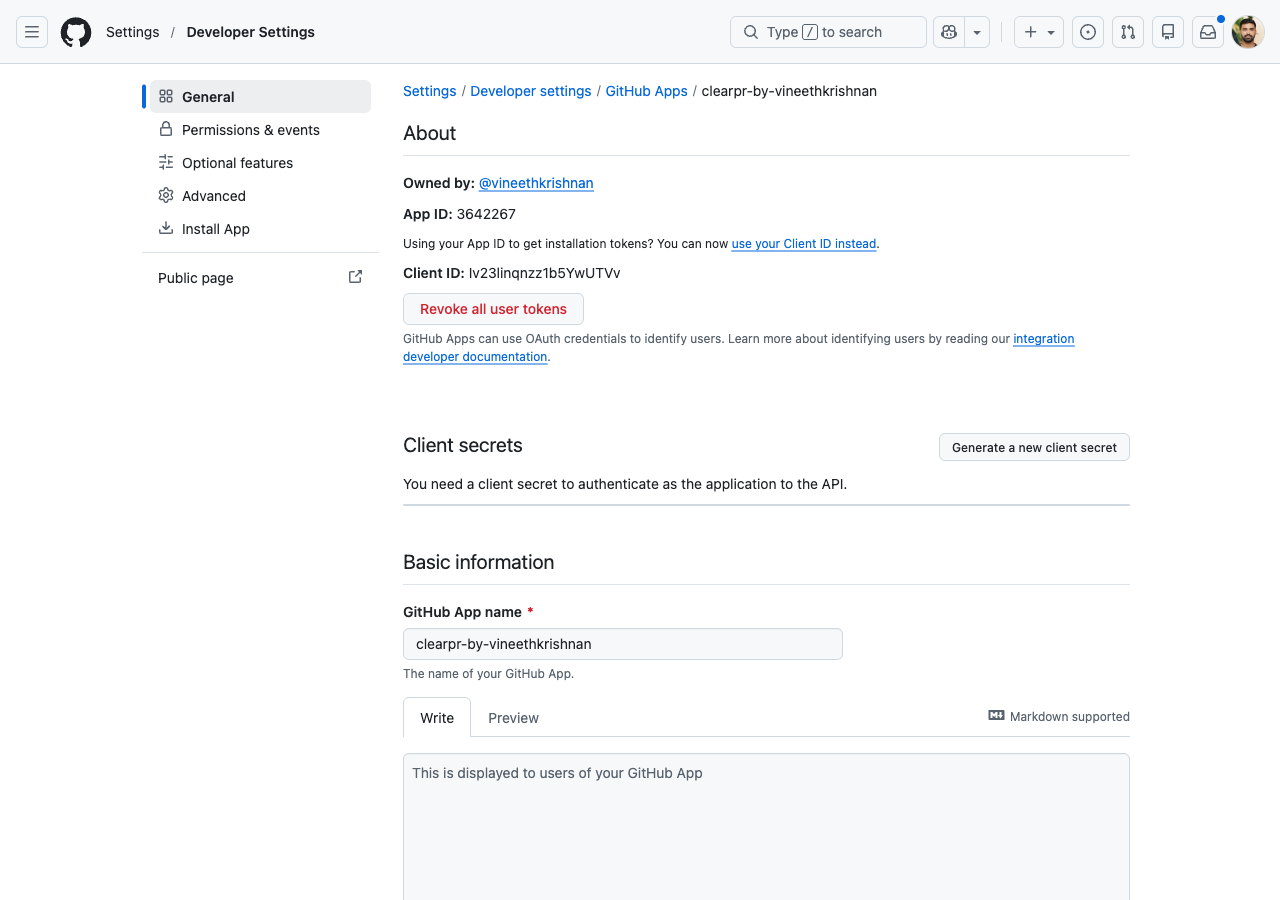The height and width of the screenshot is (900, 1280).
Task: Open GitHub Copilot chat icon
Action: click(949, 32)
